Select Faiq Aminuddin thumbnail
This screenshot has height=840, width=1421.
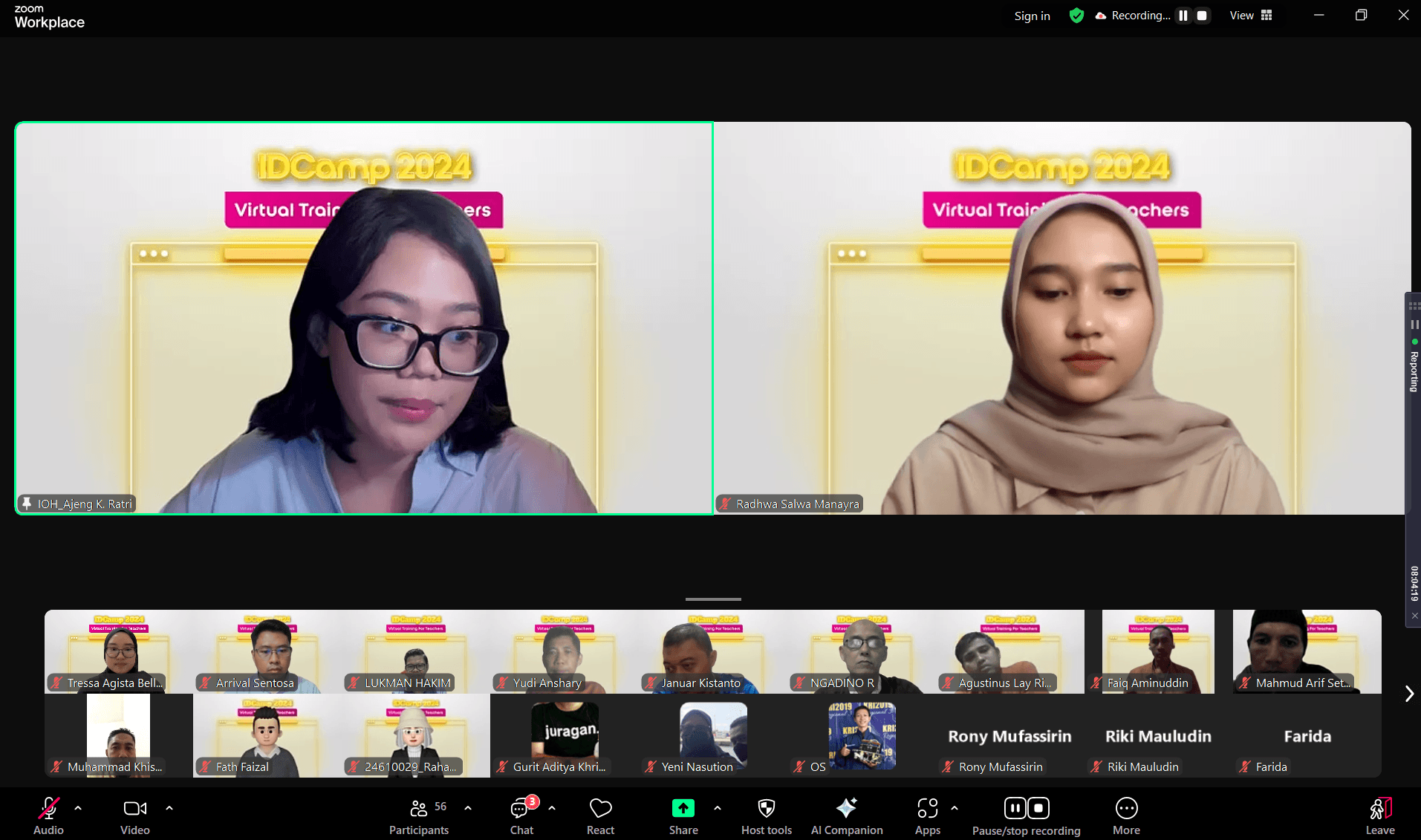[x=1159, y=651]
